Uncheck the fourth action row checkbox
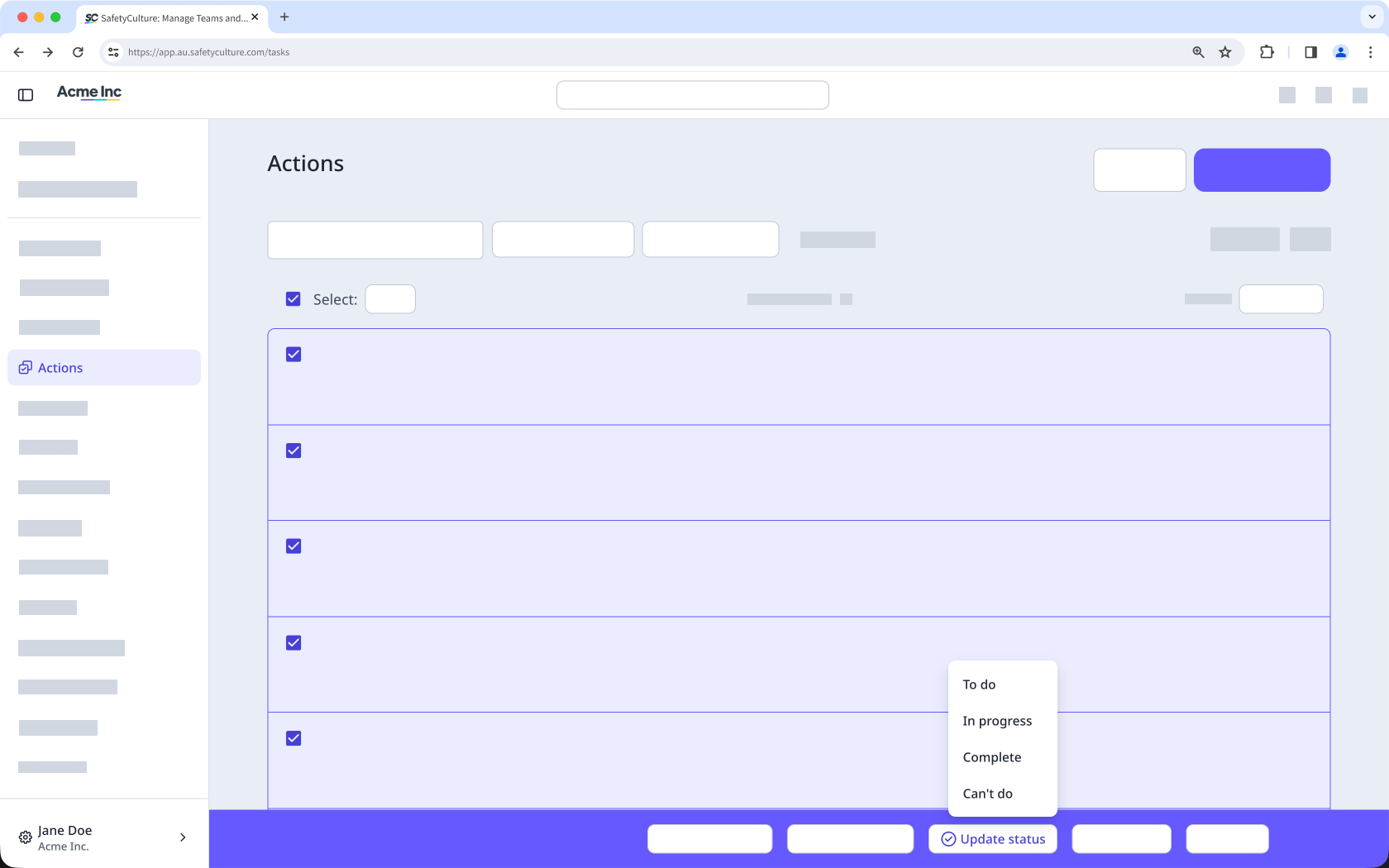 click(294, 643)
